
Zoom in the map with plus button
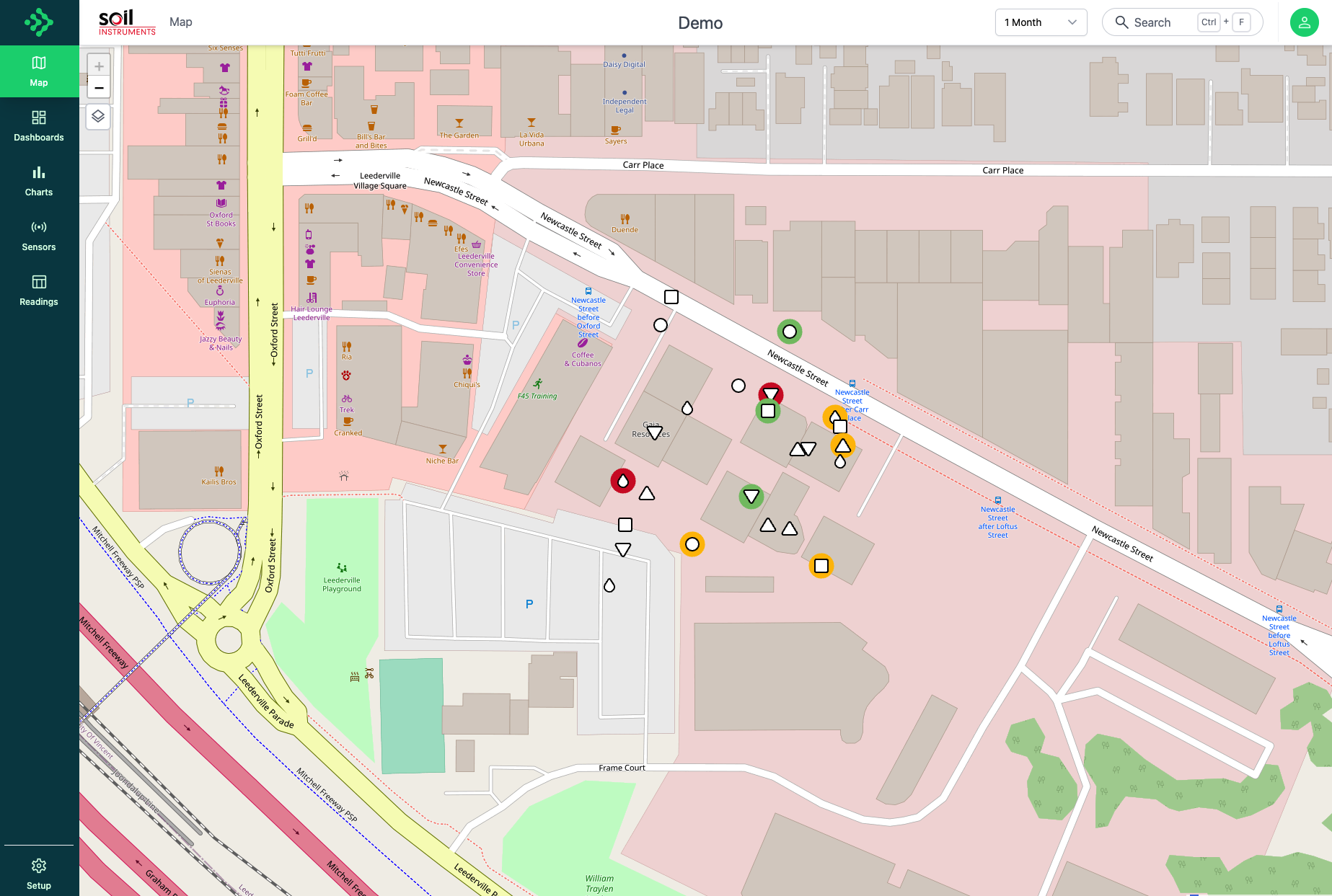(99, 66)
